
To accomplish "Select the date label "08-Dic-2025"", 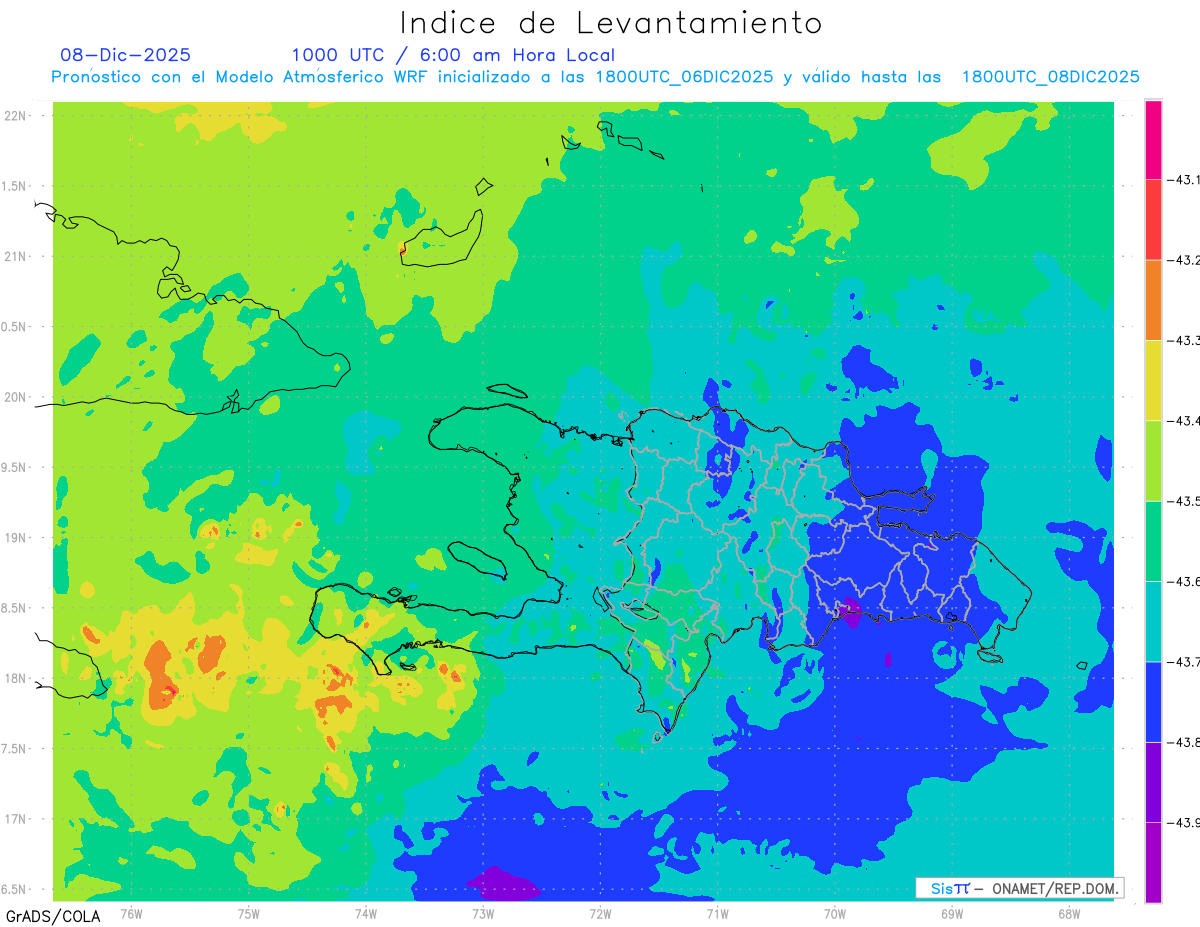I will (x=125, y=55).
